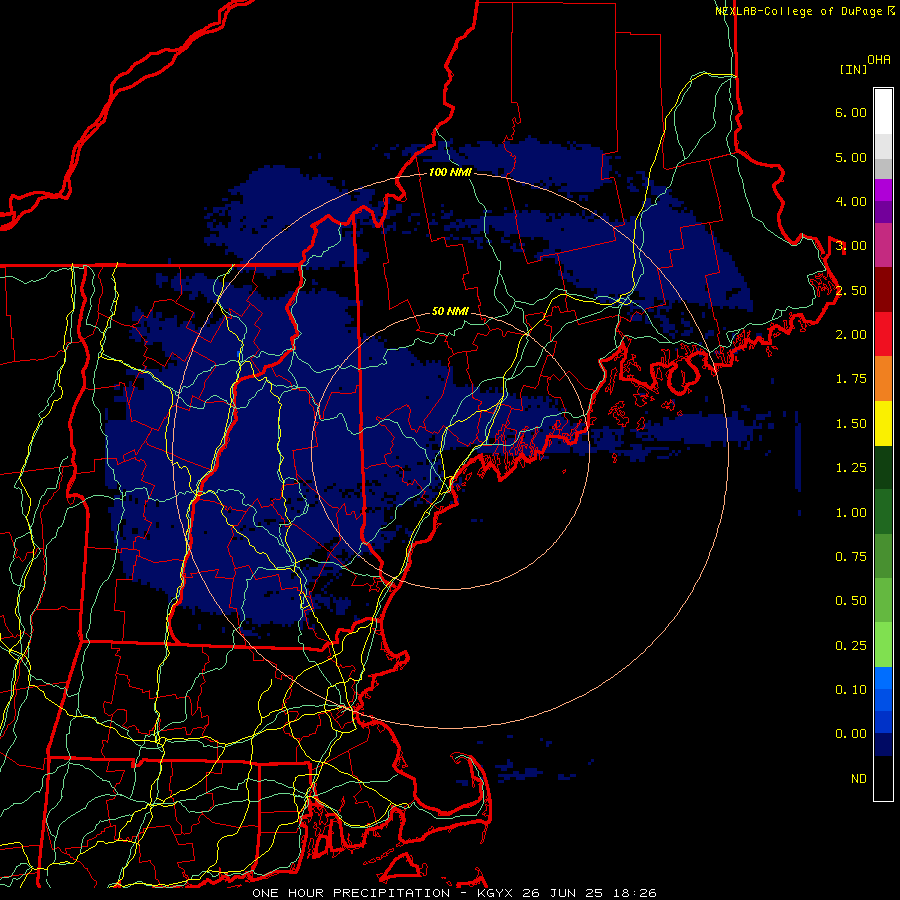Select the 1.25 legend value
Screen dimensions: 900x900
[x=851, y=468]
